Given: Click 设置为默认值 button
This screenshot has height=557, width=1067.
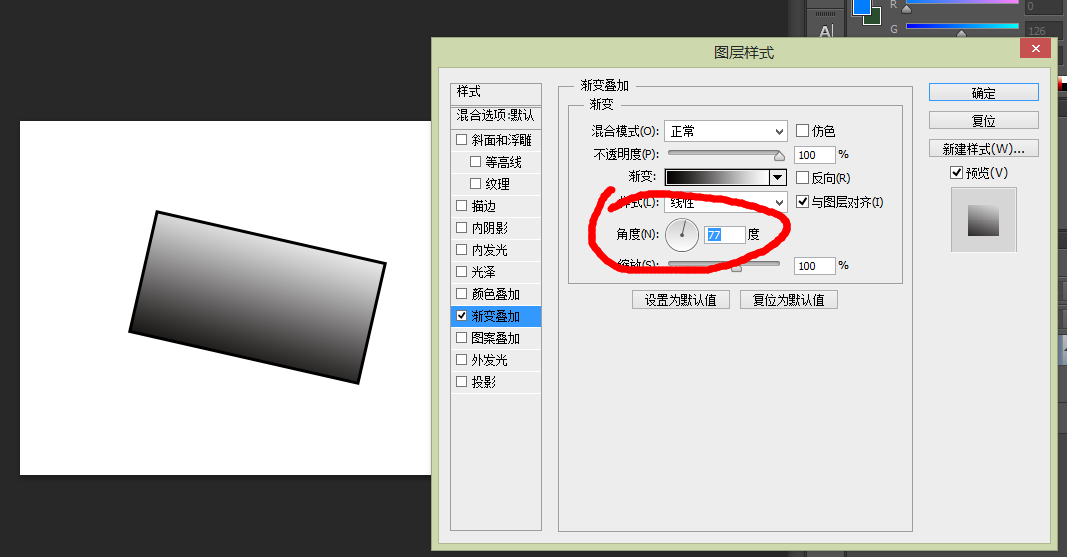Looking at the screenshot, I should 680,300.
